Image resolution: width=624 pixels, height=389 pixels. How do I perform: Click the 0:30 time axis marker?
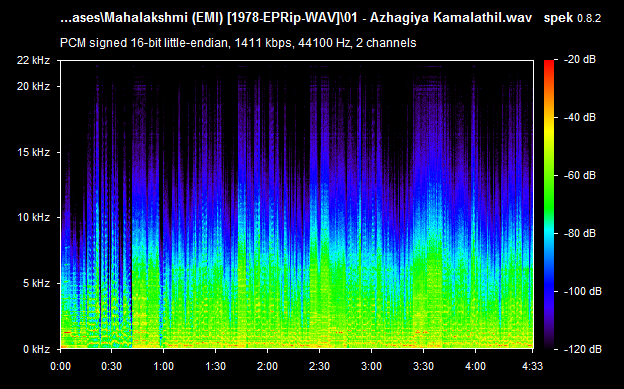111,366
